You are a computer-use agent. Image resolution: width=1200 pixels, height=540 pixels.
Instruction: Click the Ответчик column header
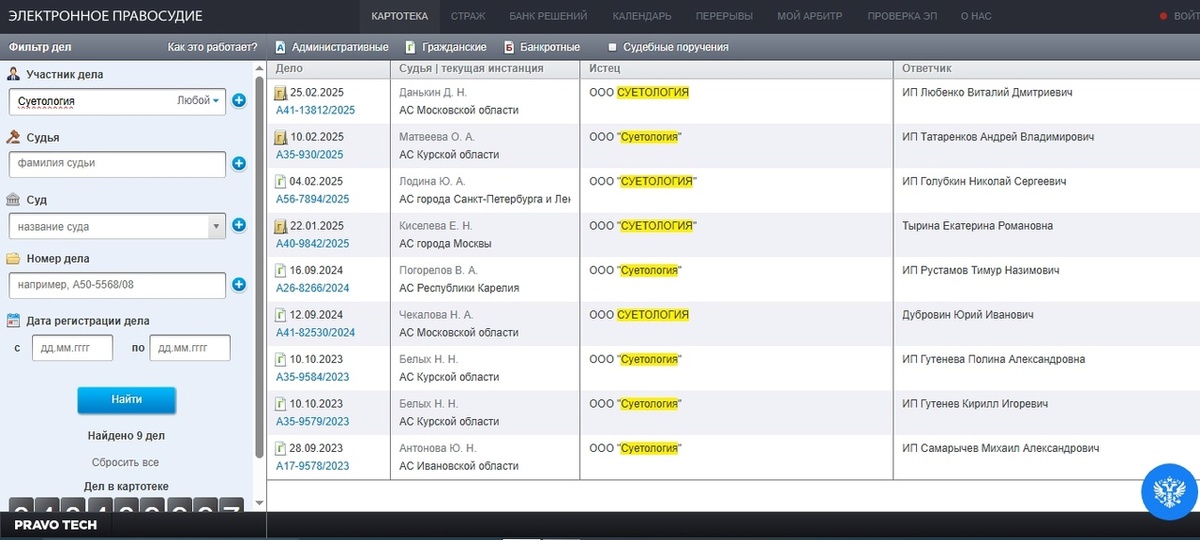1046,68
